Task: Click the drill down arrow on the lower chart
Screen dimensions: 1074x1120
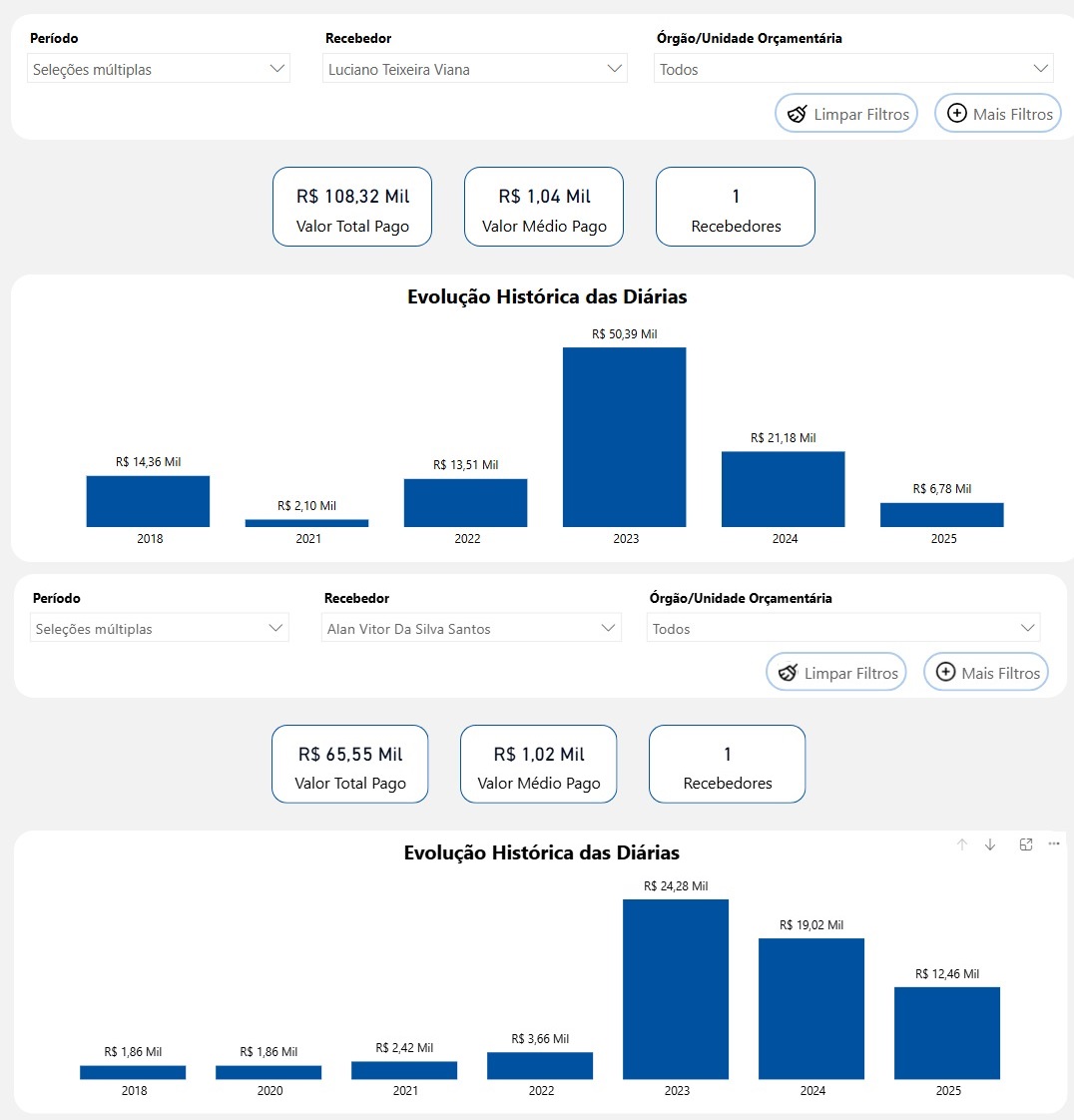Action: point(990,844)
